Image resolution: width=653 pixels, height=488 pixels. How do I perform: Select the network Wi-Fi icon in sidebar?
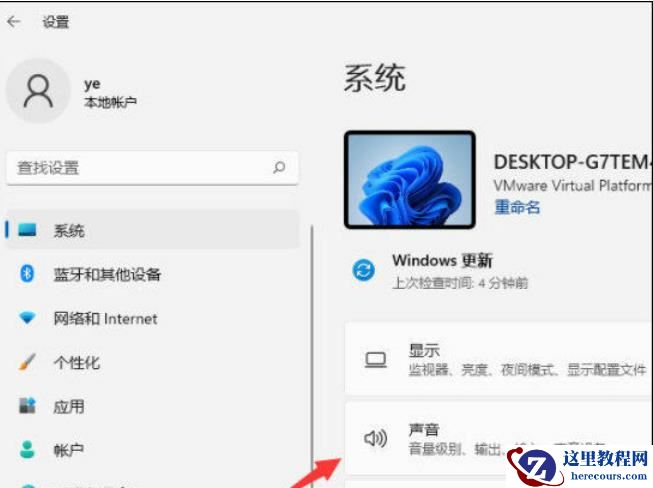point(27,318)
